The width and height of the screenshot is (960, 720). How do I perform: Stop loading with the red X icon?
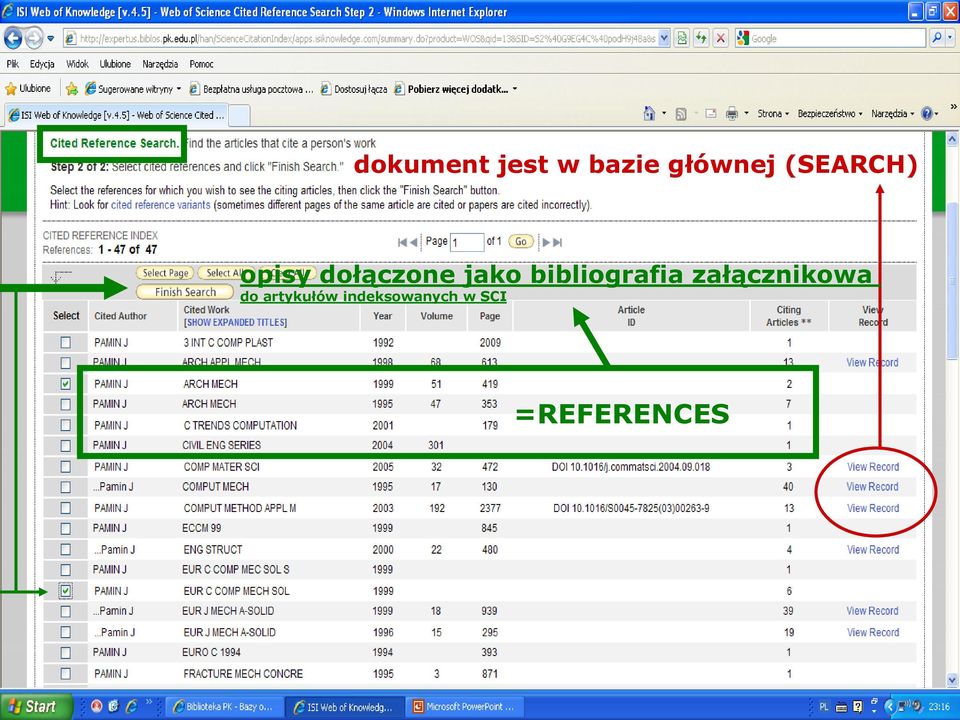(x=721, y=38)
